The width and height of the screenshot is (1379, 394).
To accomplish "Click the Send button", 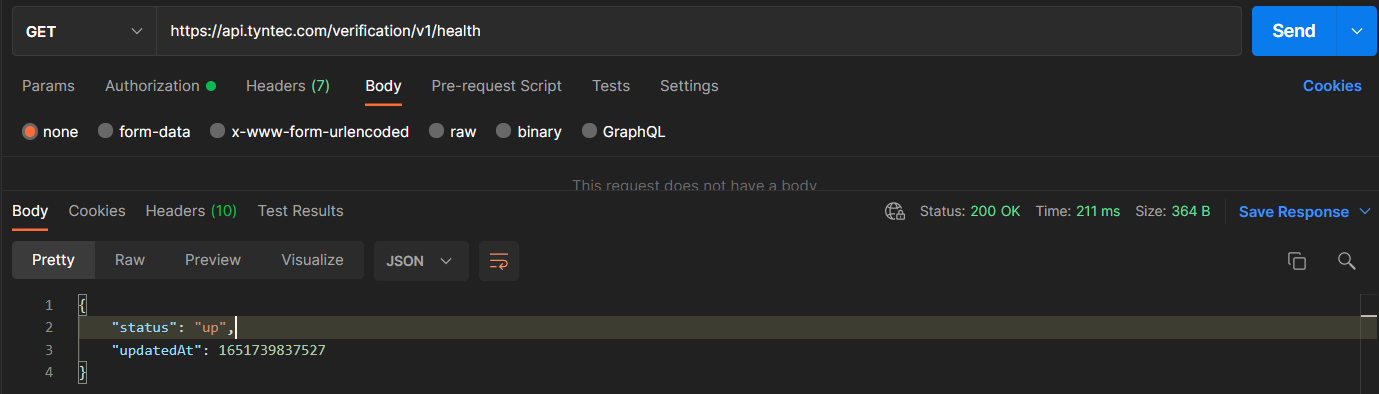I will point(1293,31).
